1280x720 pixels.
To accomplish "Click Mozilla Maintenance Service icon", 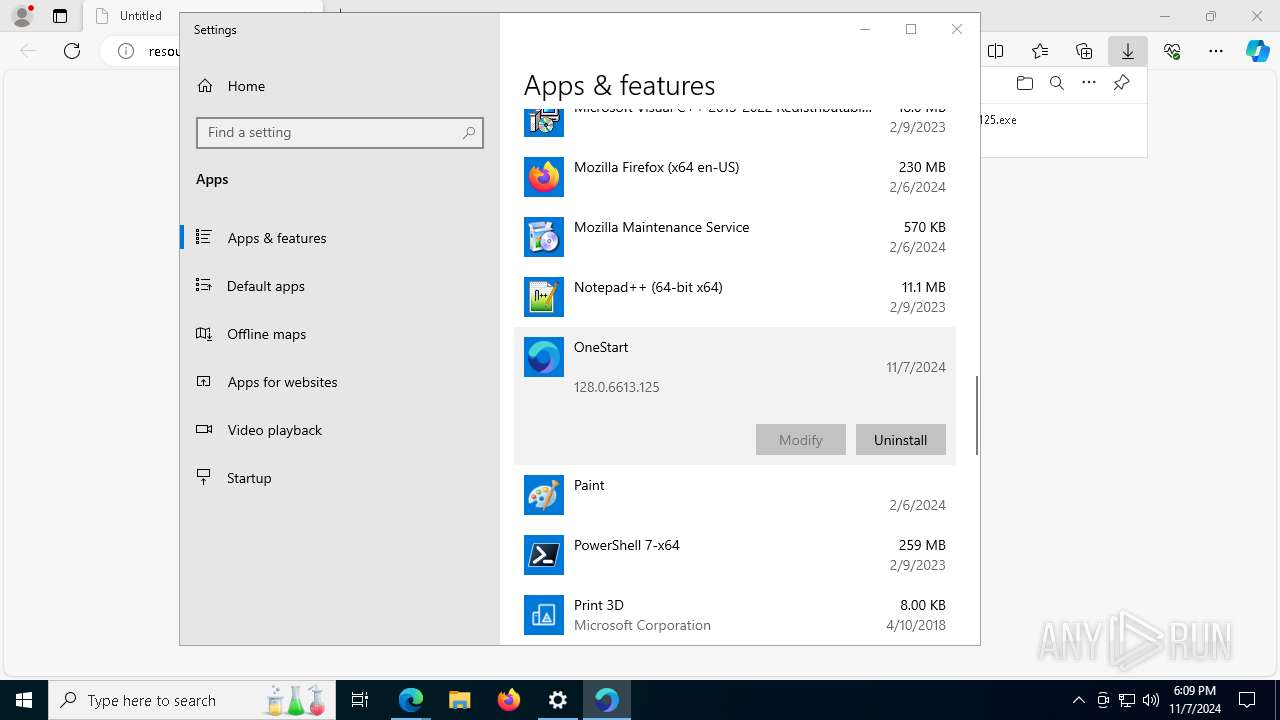I will click(x=544, y=237).
